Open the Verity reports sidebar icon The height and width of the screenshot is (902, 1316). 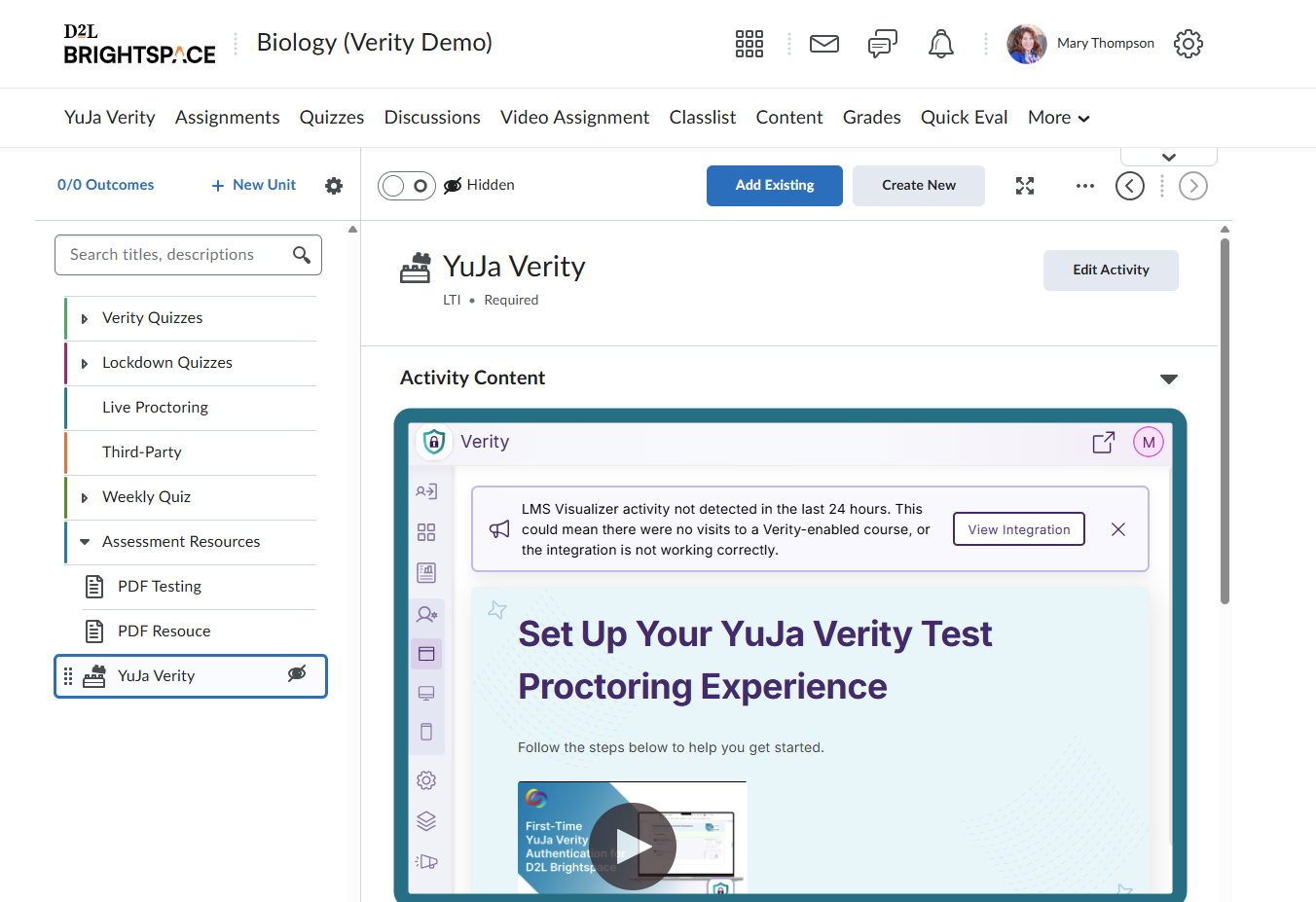426,572
